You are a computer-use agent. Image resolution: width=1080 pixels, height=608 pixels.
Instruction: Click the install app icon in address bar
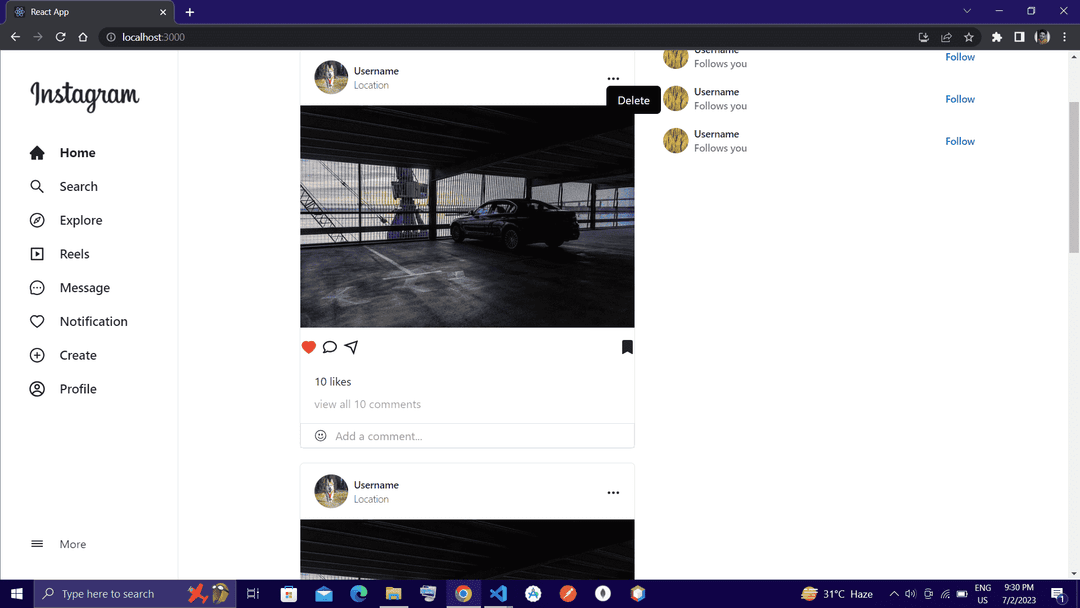(x=924, y=37)
